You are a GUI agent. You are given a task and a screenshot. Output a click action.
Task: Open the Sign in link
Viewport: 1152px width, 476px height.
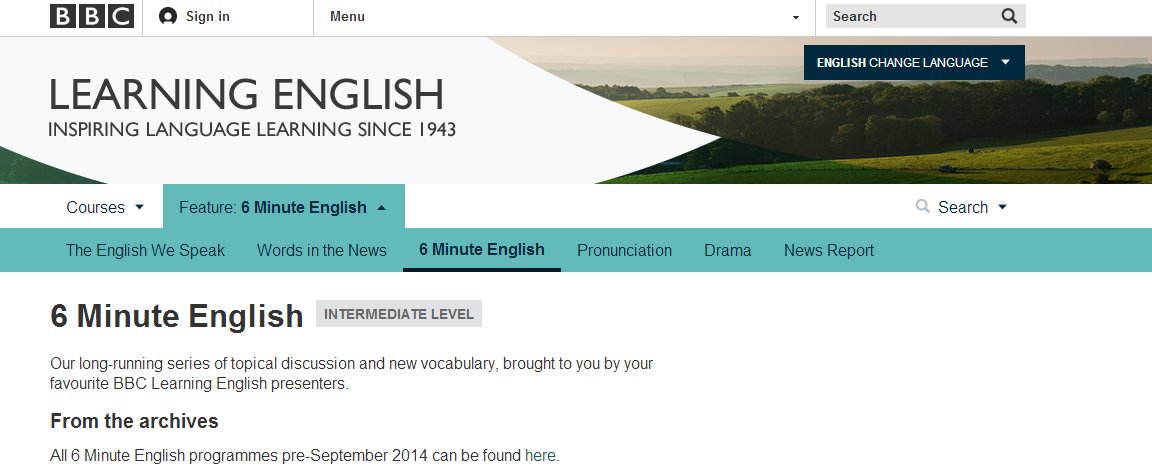point(208,16)
